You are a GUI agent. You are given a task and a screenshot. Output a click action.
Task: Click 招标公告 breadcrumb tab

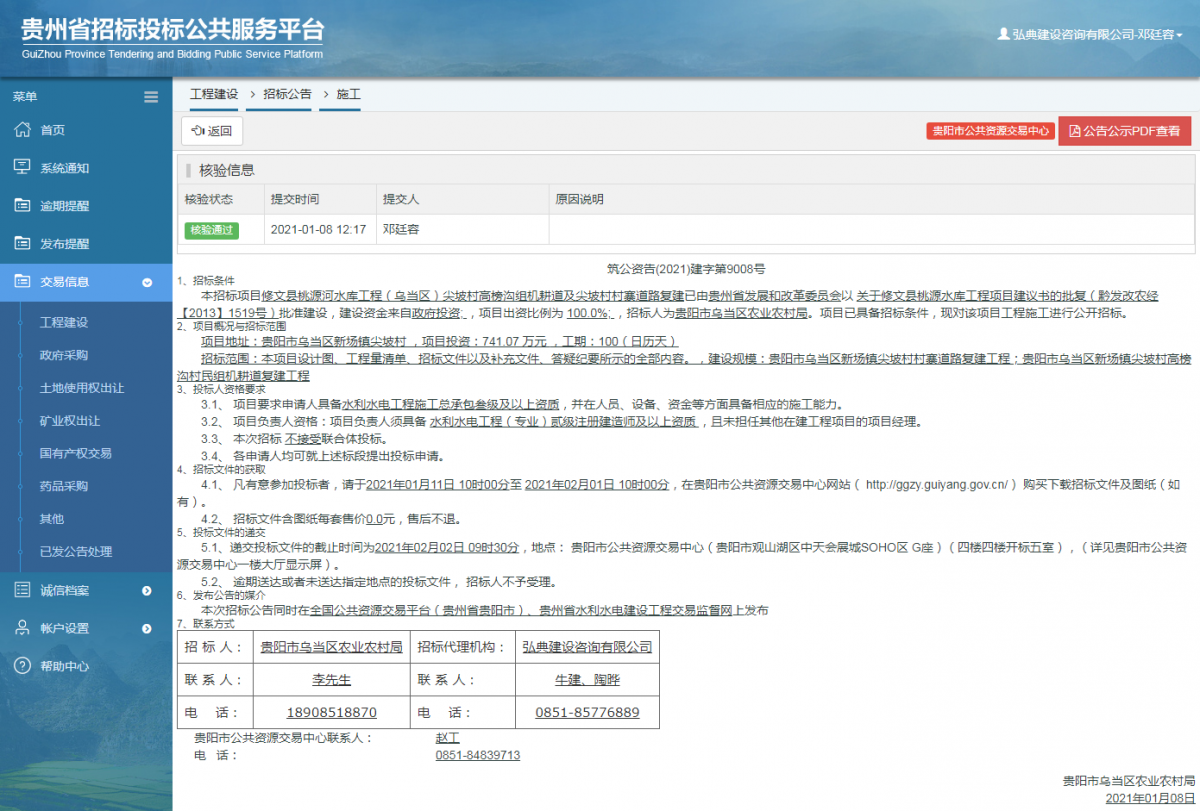(x=287, y=94)
